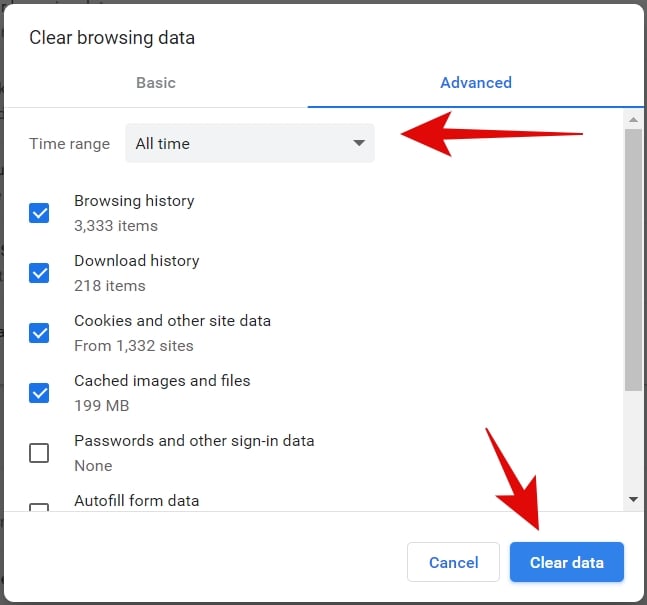Select the Advanced tab
The width and height of the screenshot is (647, 605).
(x=476, y=83)
